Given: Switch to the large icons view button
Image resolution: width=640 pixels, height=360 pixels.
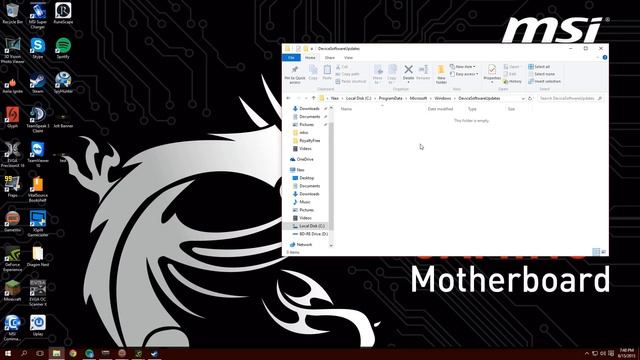Looking at the screenshot, I should 604,252.
